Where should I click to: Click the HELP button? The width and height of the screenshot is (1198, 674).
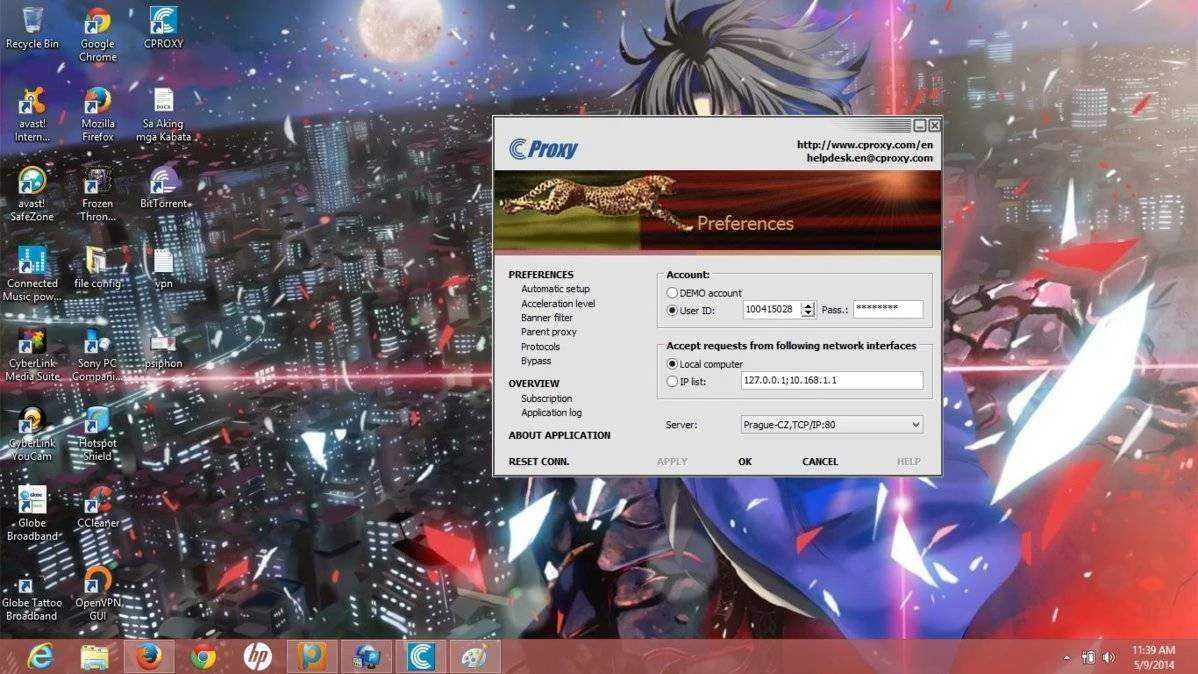[908, 462]
